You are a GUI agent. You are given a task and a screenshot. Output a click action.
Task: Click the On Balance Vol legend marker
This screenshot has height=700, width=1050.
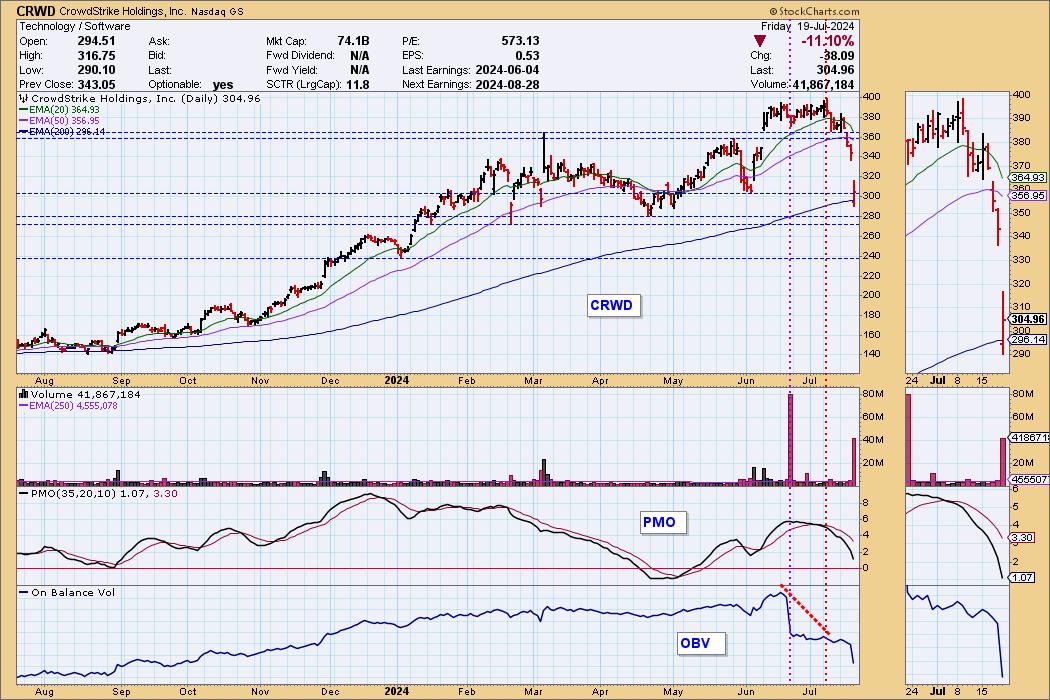point(24,594)
